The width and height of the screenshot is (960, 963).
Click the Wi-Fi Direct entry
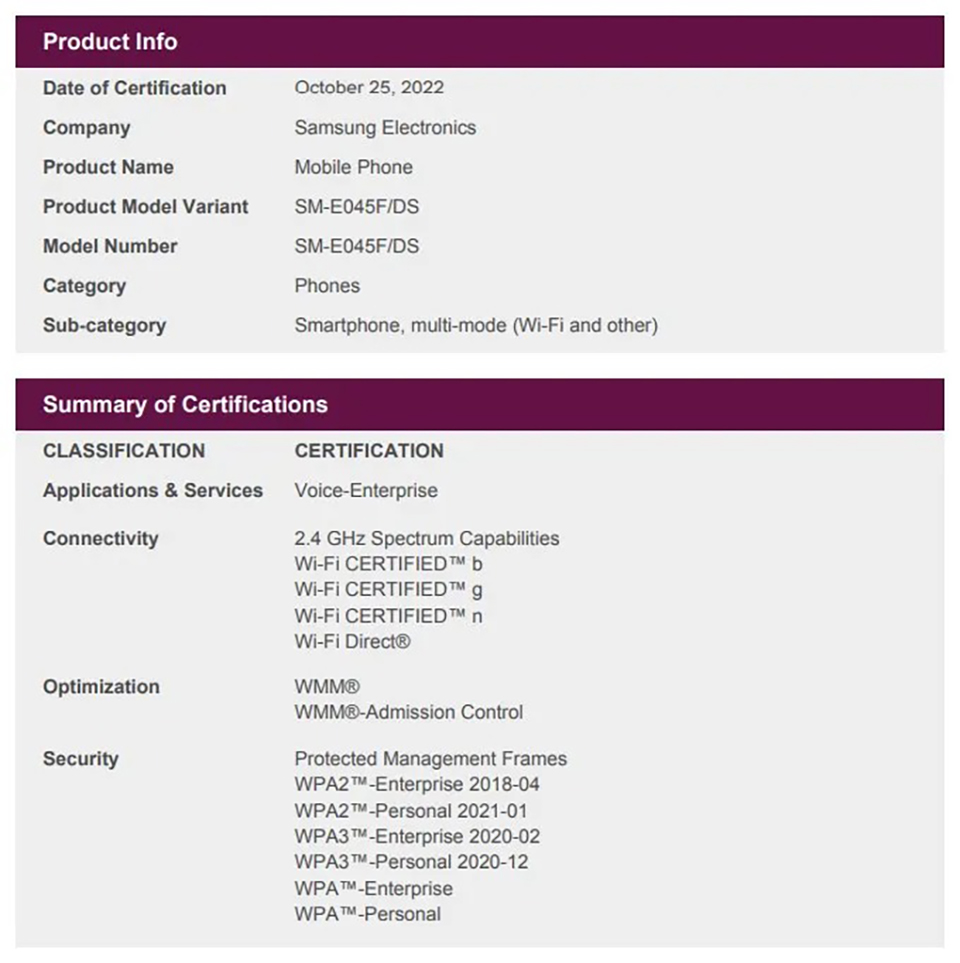click(x=352, y=642)
